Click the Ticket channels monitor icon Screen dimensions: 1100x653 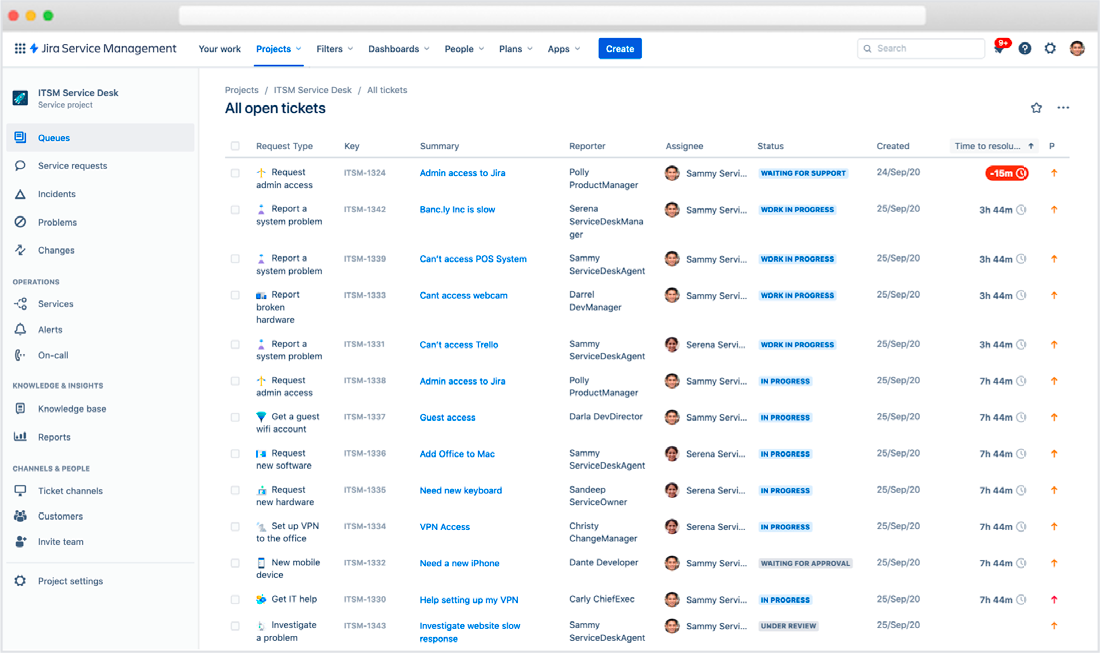pos(20,490)
